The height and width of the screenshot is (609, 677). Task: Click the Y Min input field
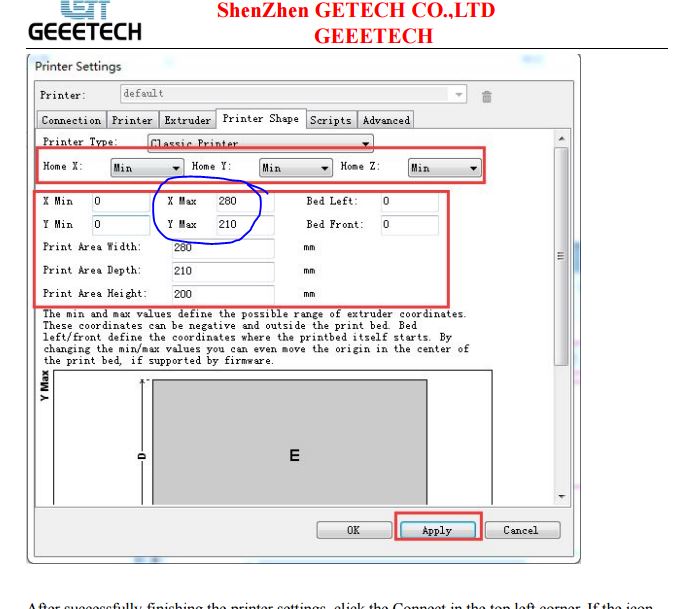tap(121, 225)
